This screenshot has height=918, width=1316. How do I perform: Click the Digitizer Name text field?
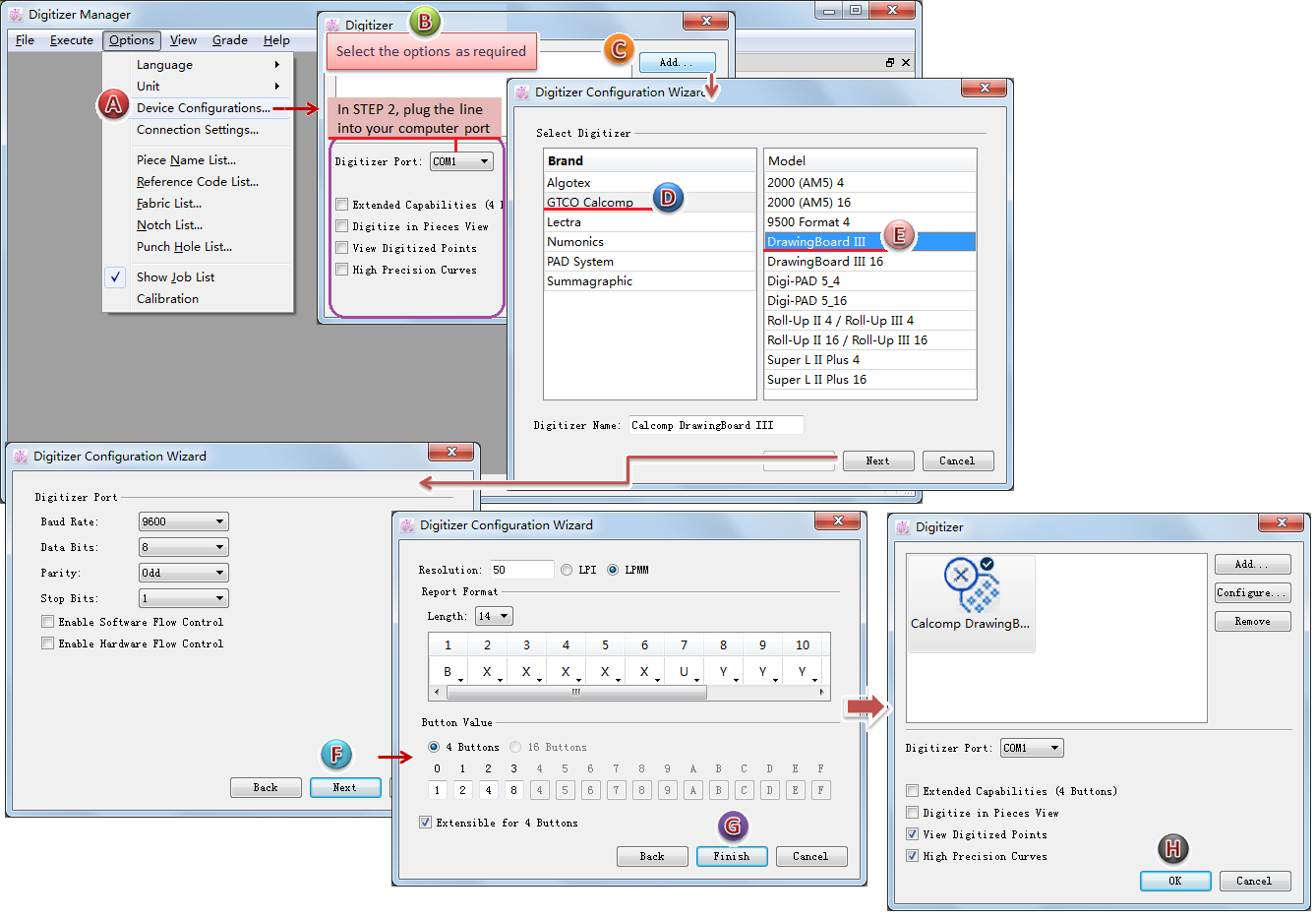(x=716, y=425)
